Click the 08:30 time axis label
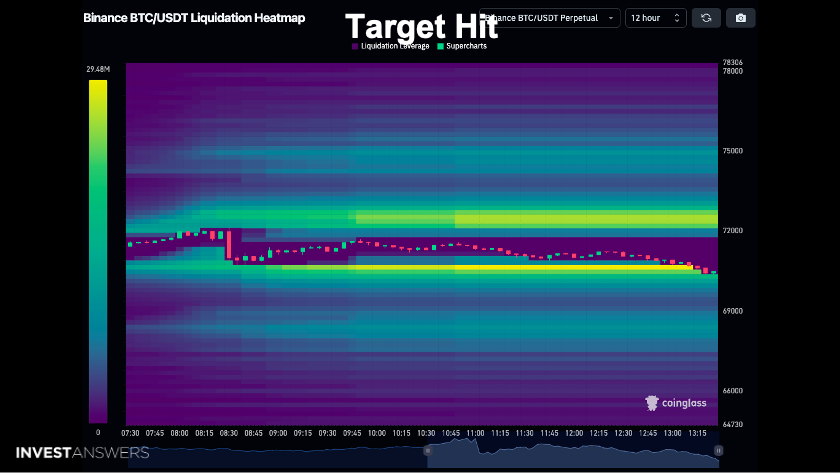The image size is (840, 473). 229,433
